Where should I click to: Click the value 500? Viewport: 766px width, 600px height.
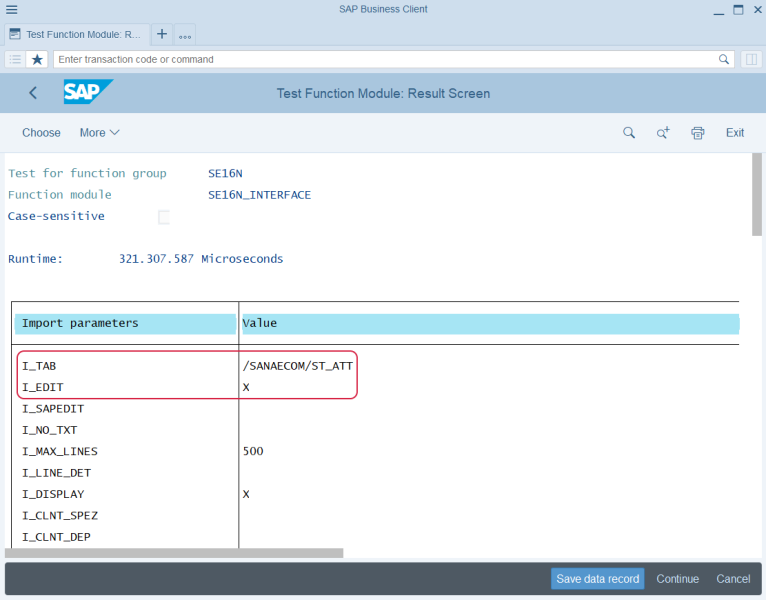(x=253, y=451)
